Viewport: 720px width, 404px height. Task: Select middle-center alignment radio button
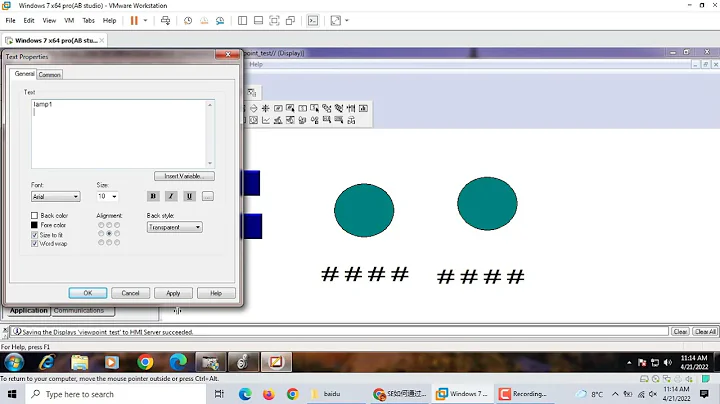pyautogui.click(x=109, y=234)
